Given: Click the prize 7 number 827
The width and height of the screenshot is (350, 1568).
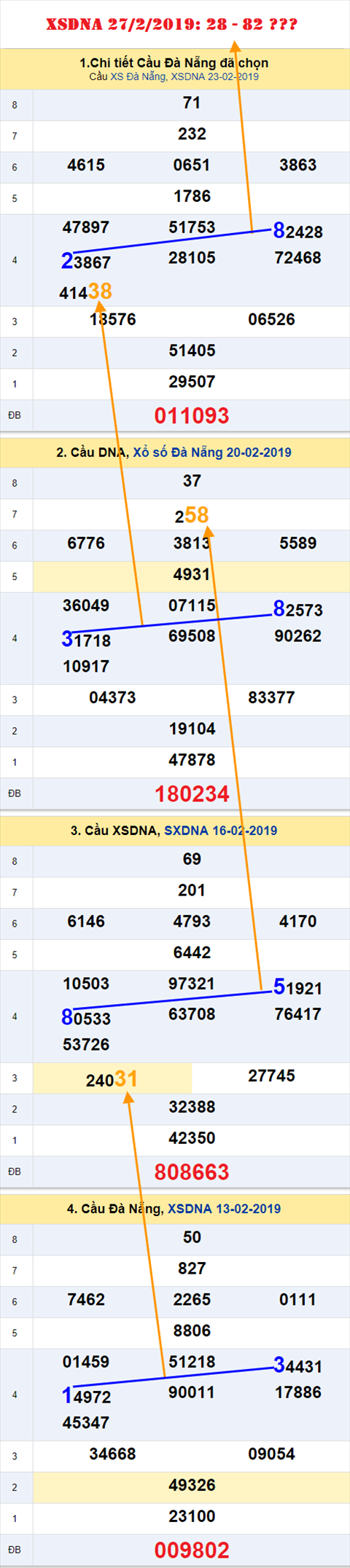Looking at the screenshot, I should (192, 1269).
